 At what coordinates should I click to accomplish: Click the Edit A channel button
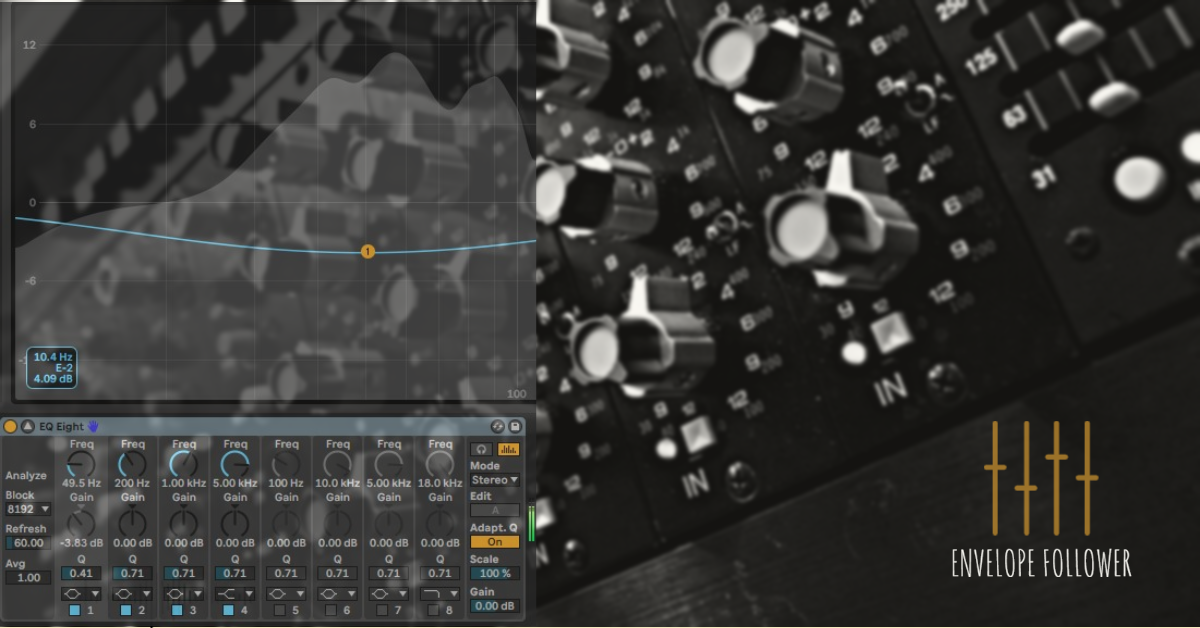494,510
